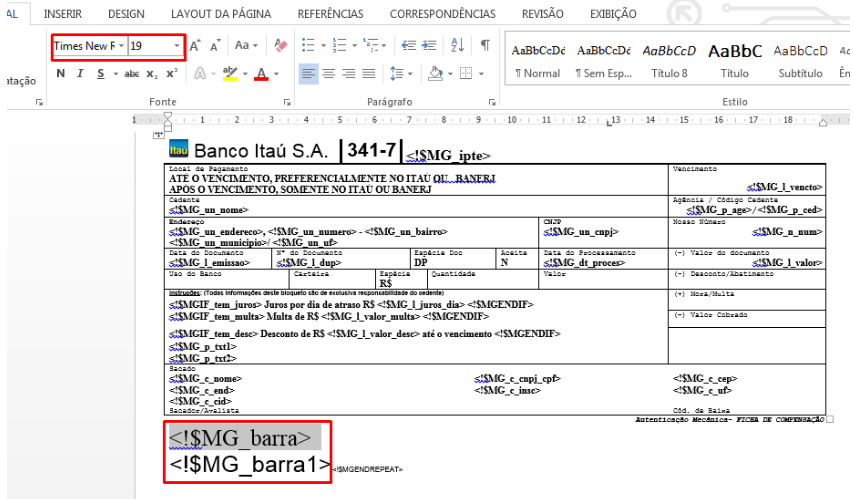The image size is (853, 499).
Task: Set line and paragraph spacing
Action: pos(397,73)
